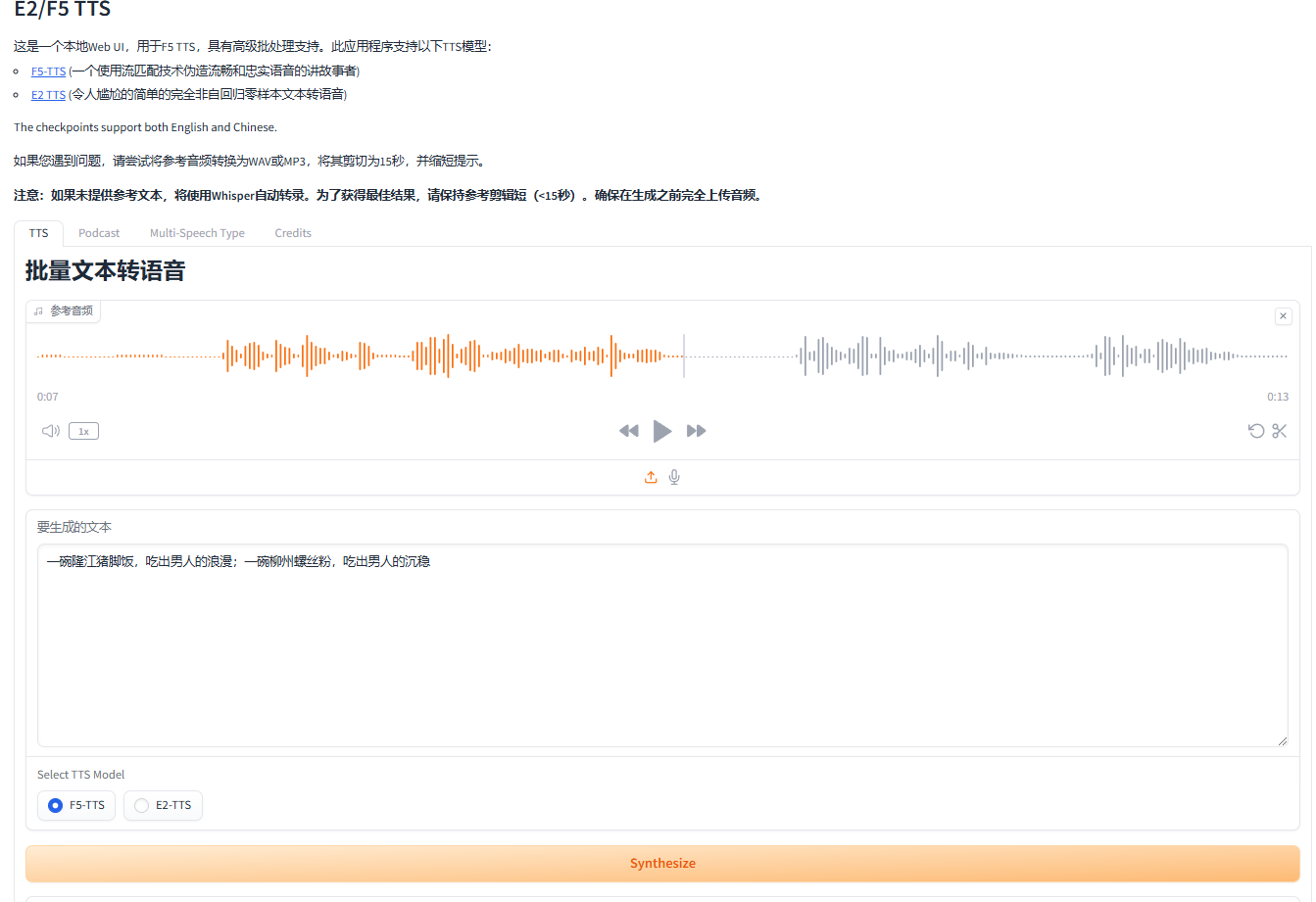Record audio with the microphone icon
This screenshot has height=902, width=1316.
point(674,477)
